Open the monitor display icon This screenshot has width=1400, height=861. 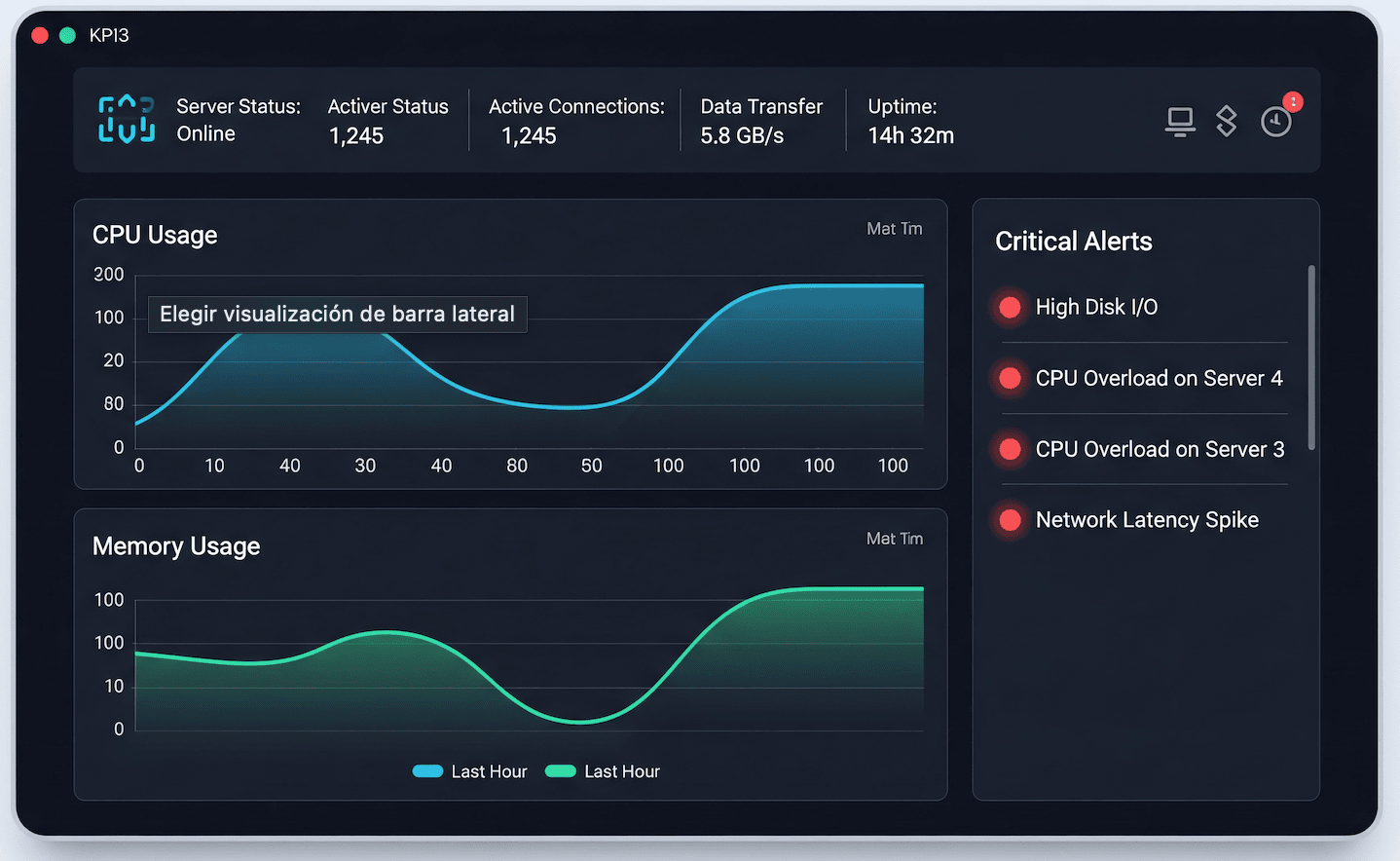[1180, 122]
